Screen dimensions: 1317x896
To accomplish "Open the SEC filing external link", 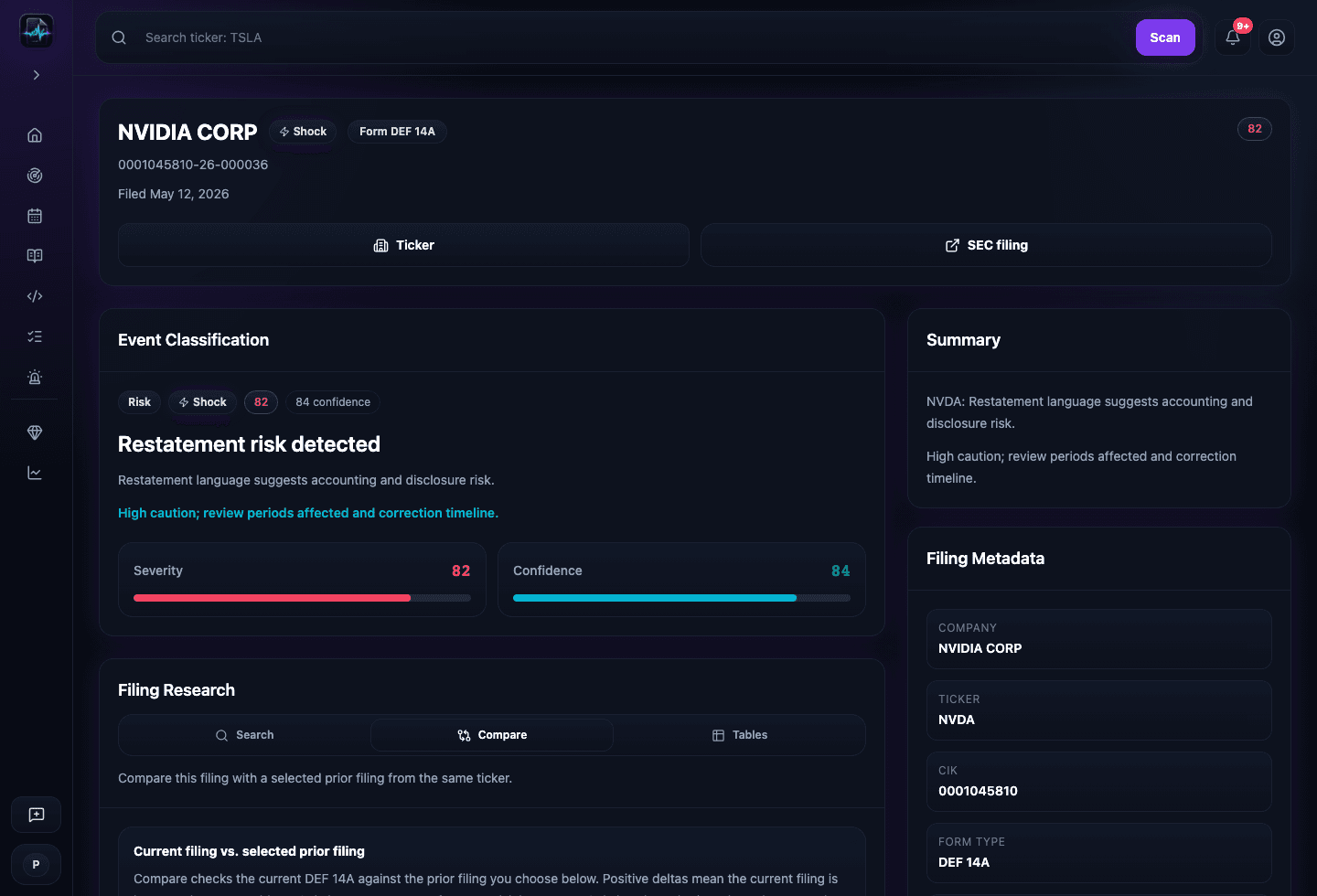I will (986, 245).
